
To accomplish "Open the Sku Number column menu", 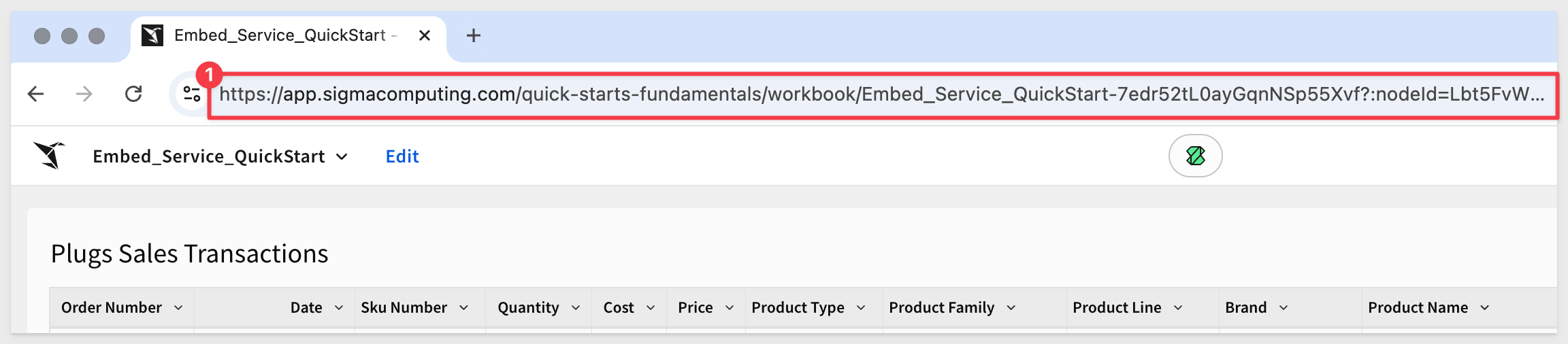I will (x=464, y=308).
